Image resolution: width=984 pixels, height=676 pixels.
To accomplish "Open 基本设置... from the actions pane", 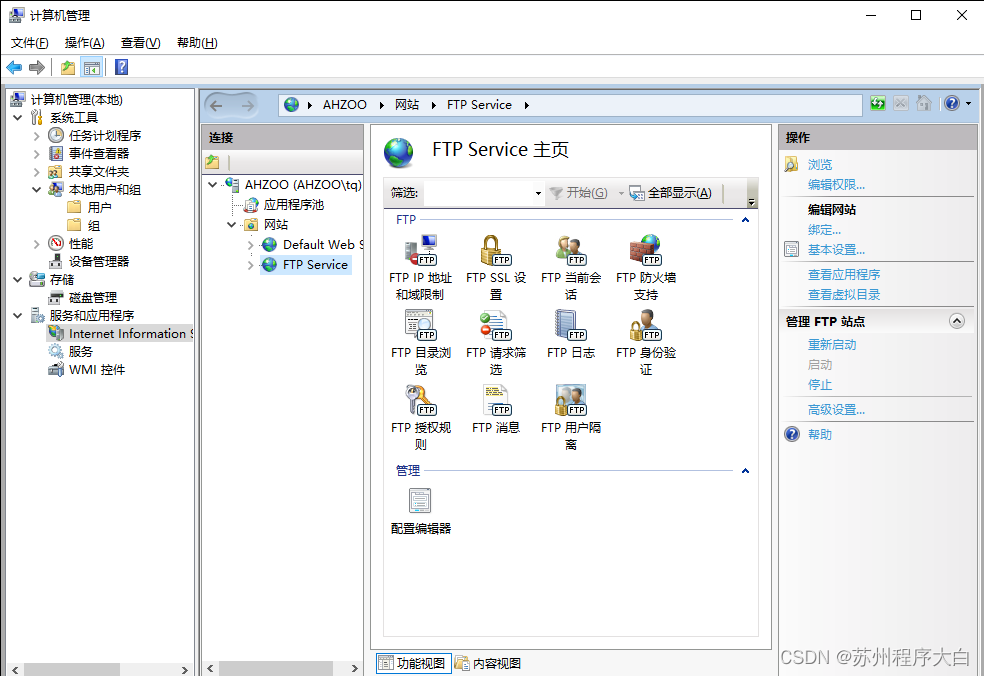I will (836, 250).
